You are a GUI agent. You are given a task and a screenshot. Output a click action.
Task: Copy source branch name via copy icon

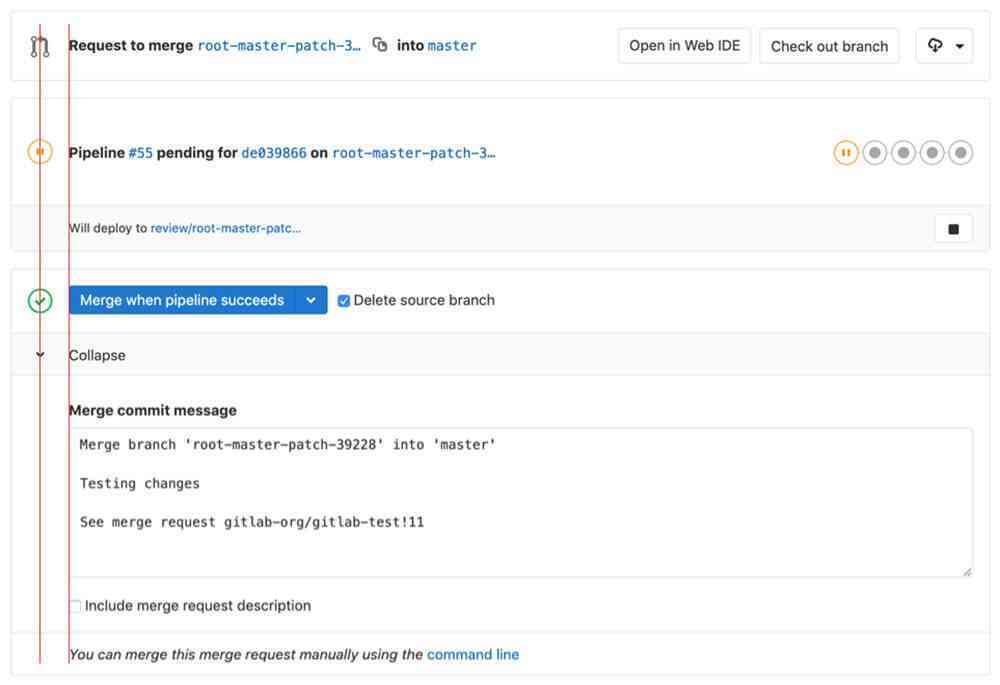pyautogui.click(x=380, y=45)
